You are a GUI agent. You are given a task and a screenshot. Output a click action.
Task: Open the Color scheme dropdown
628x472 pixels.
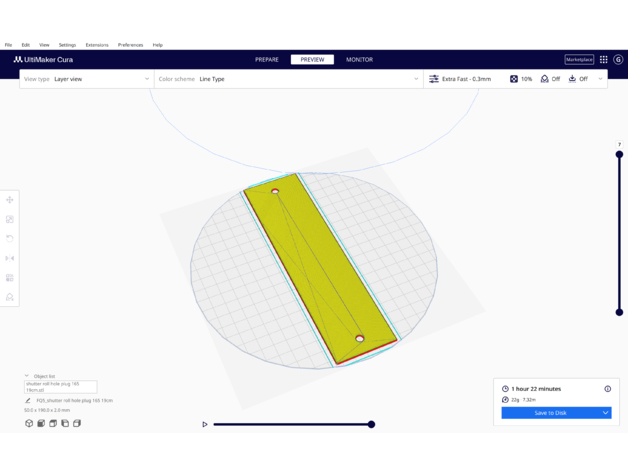click(289, 79)
